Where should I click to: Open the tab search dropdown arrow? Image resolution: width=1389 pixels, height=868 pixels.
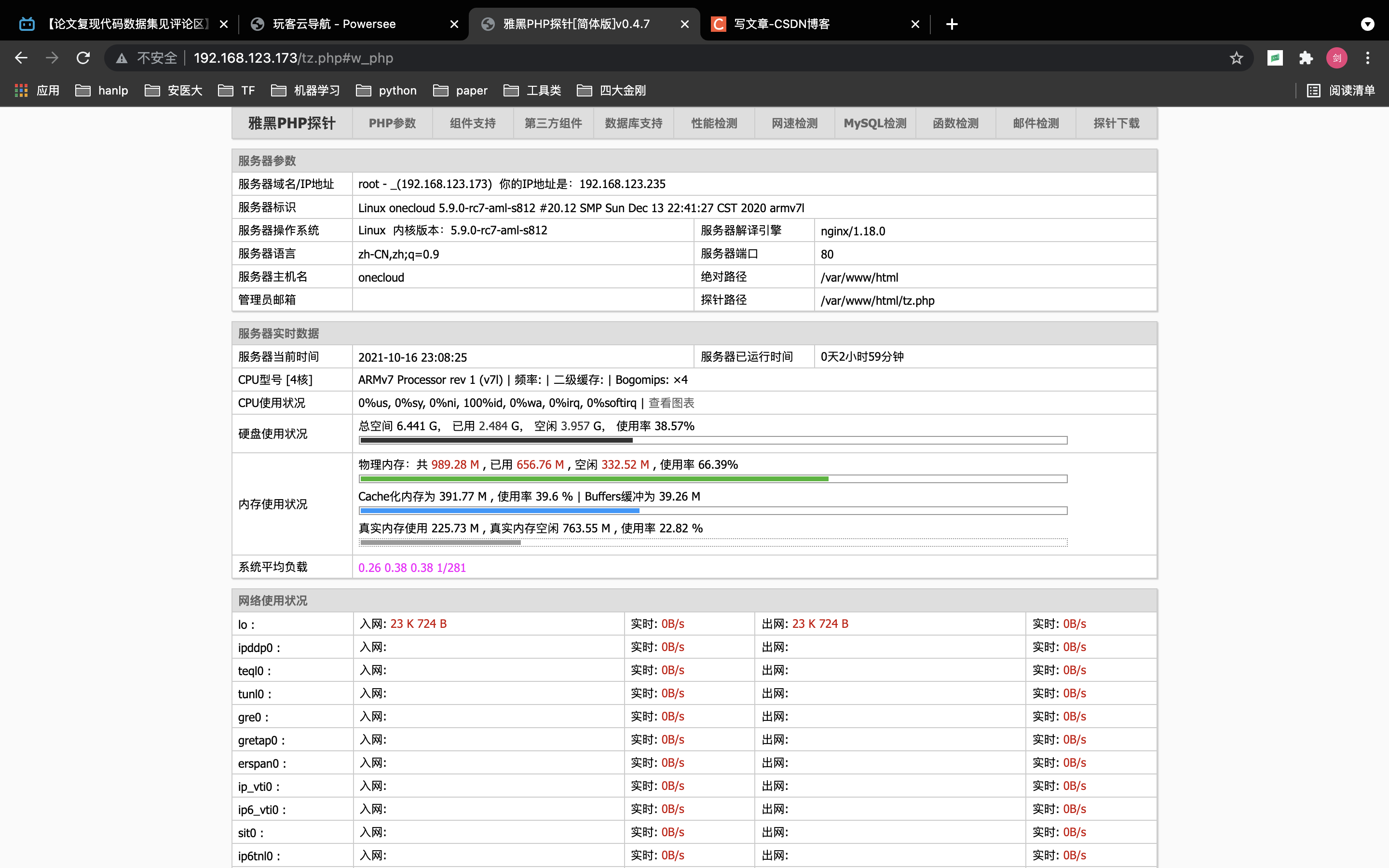pos(1368,24)
